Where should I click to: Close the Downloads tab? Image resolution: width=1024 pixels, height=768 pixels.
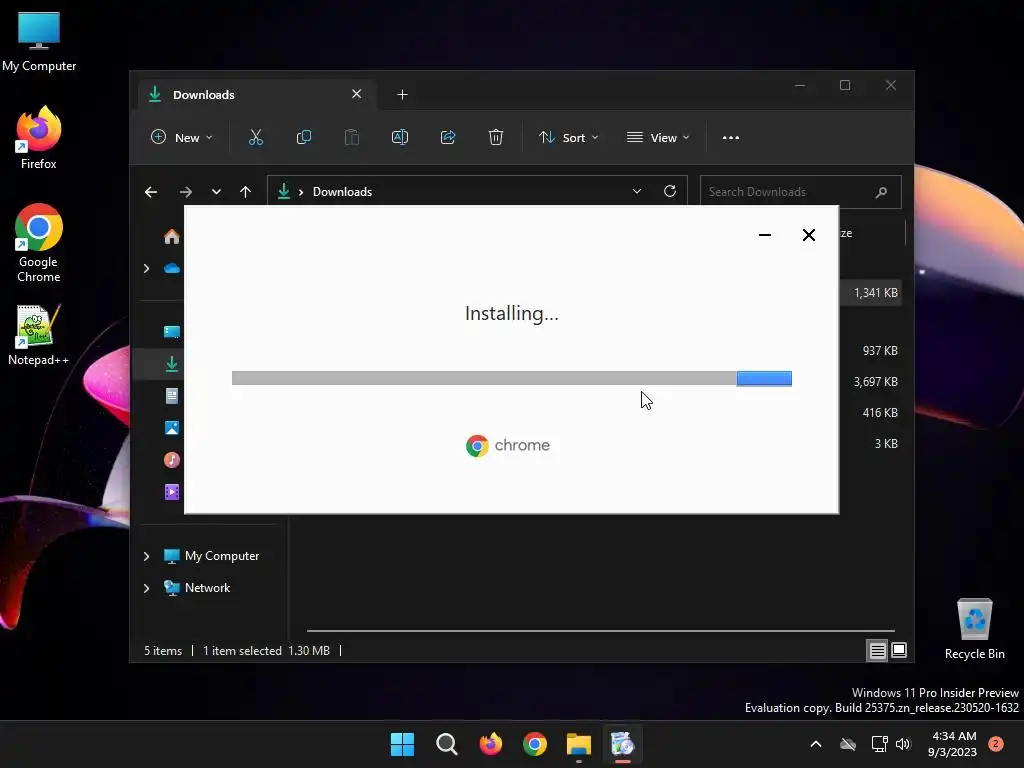pos(357,94)
